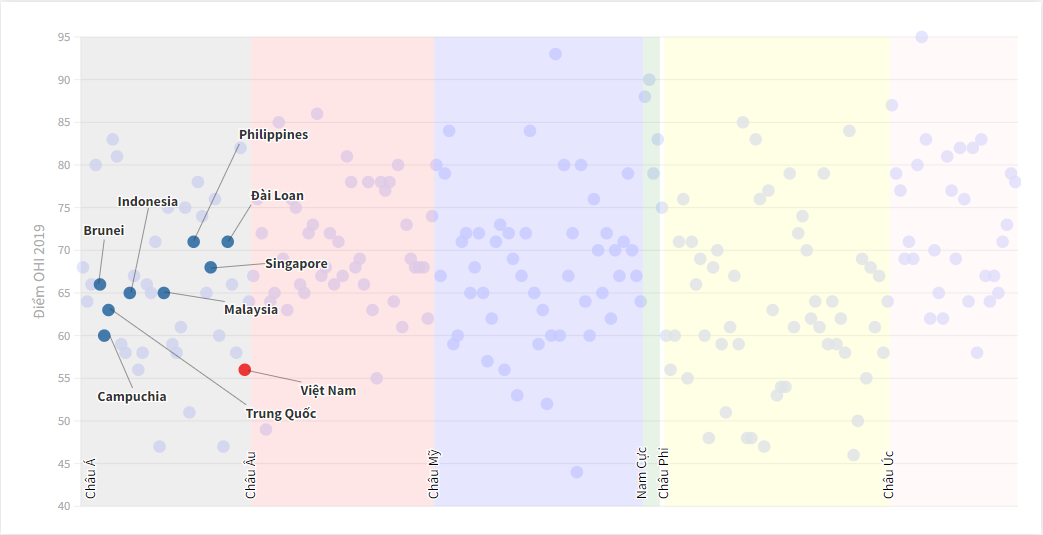Image resolution: width=1043 pixels, height=535 pixels.
Task: Click the Trung Quốc text label
Action: (x=281, y=413)
